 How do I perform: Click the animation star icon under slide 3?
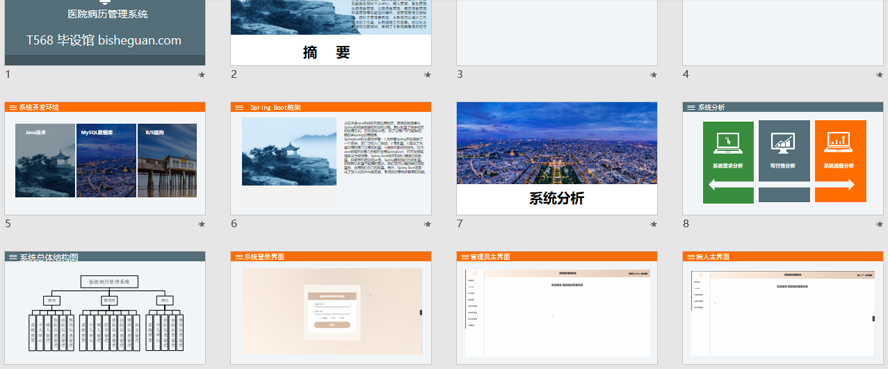[x=653, y=75]
